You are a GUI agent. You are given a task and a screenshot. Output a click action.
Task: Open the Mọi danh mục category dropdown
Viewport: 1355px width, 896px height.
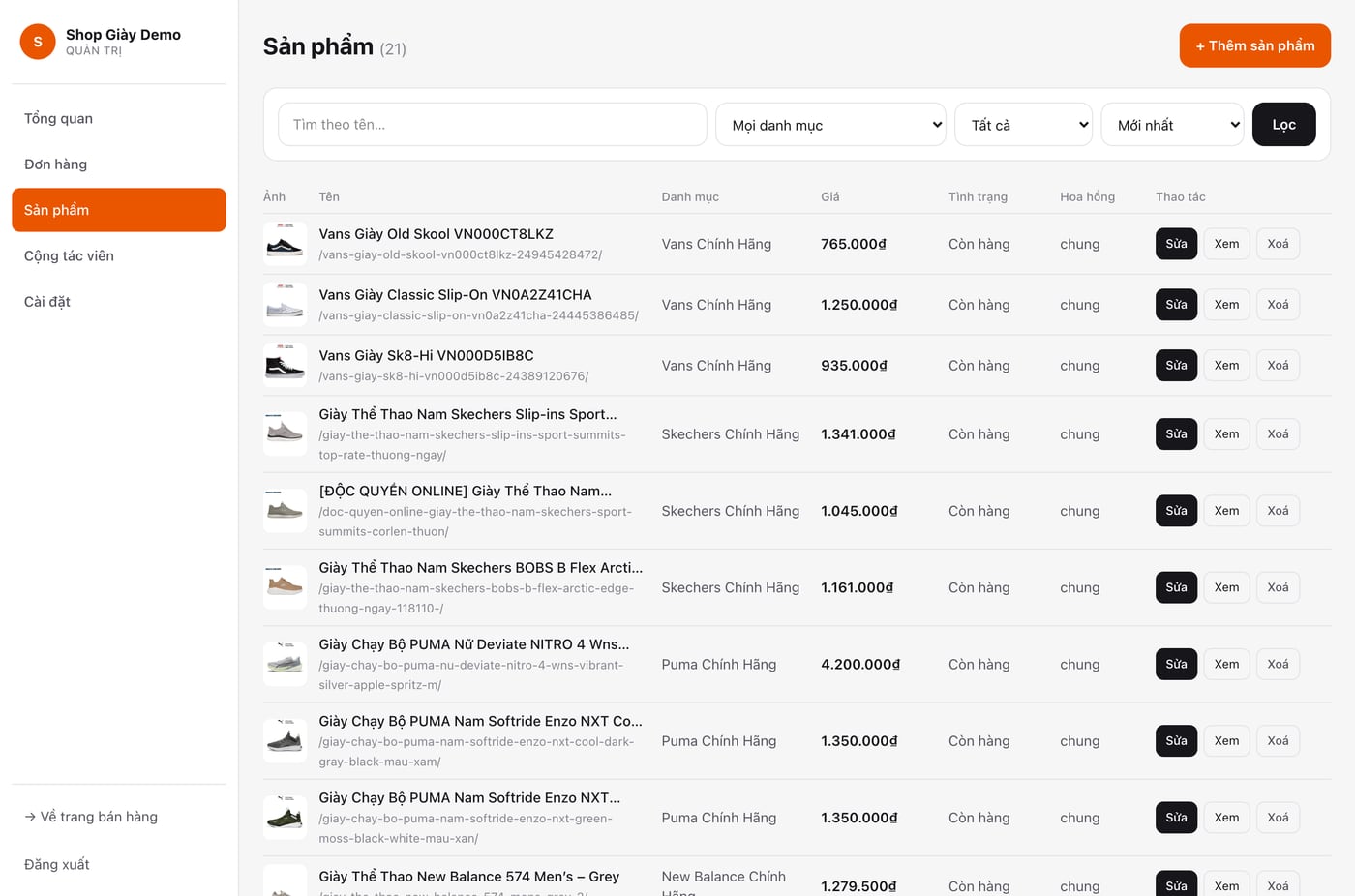pos(830,125)
